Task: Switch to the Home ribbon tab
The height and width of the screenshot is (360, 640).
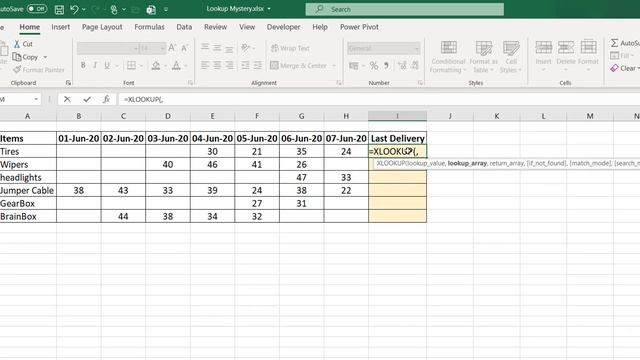Action: (x=30, y=27)
